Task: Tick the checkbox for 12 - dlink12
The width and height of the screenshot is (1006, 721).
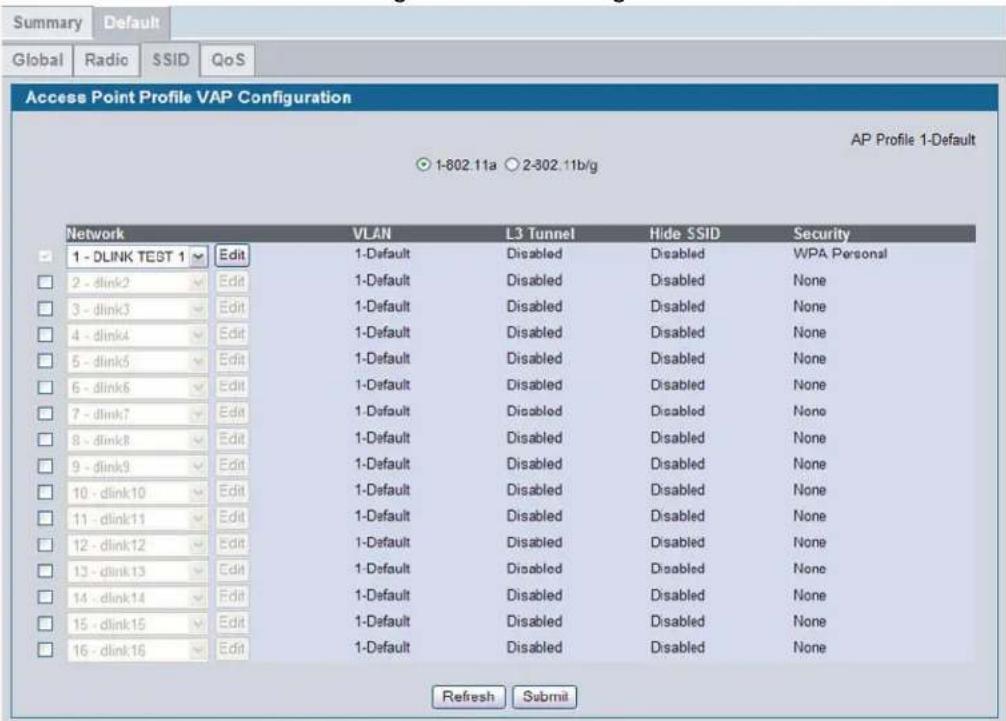Action: [45, 545]
